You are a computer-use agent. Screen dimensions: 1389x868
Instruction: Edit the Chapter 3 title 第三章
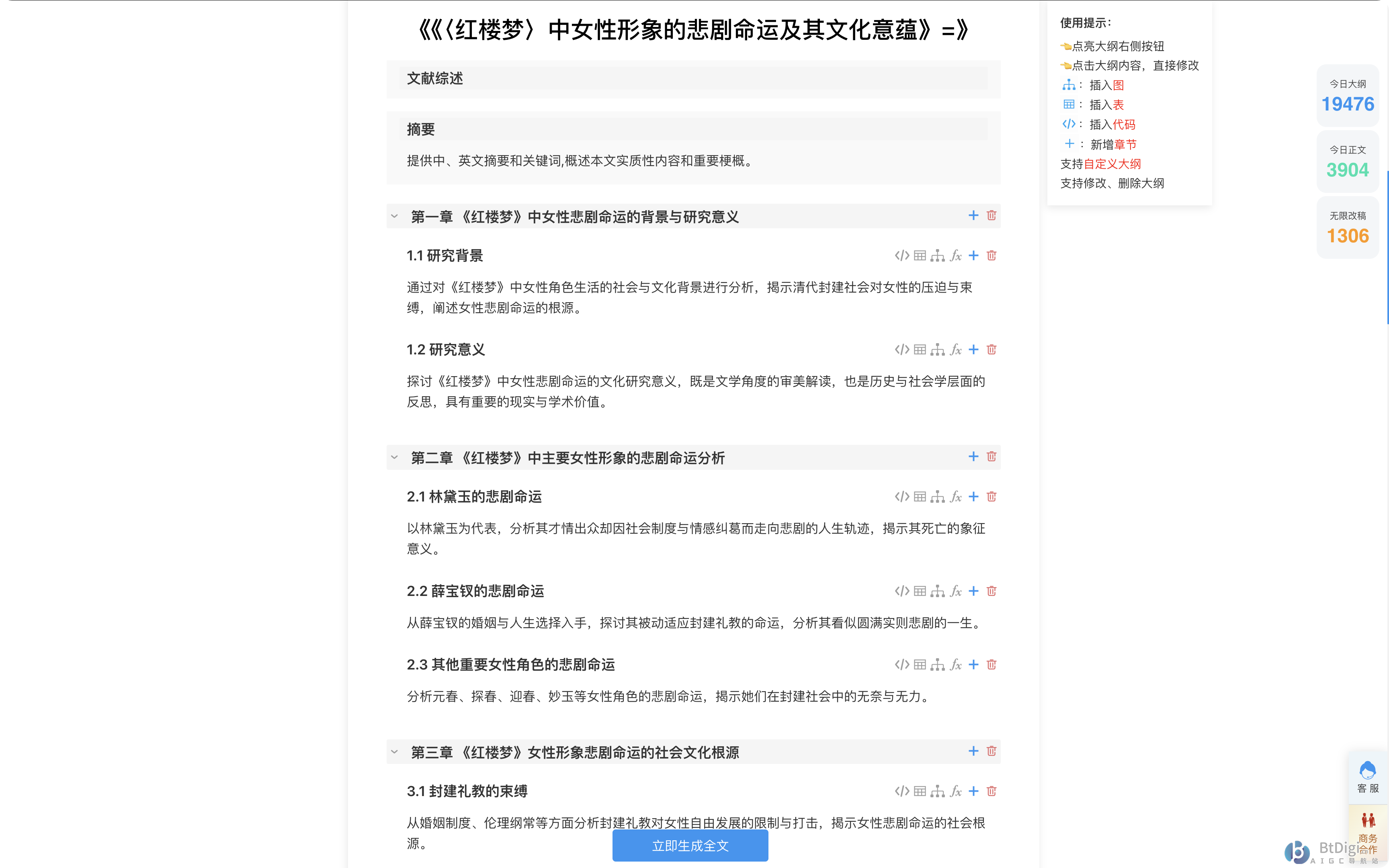click(575, 752)
